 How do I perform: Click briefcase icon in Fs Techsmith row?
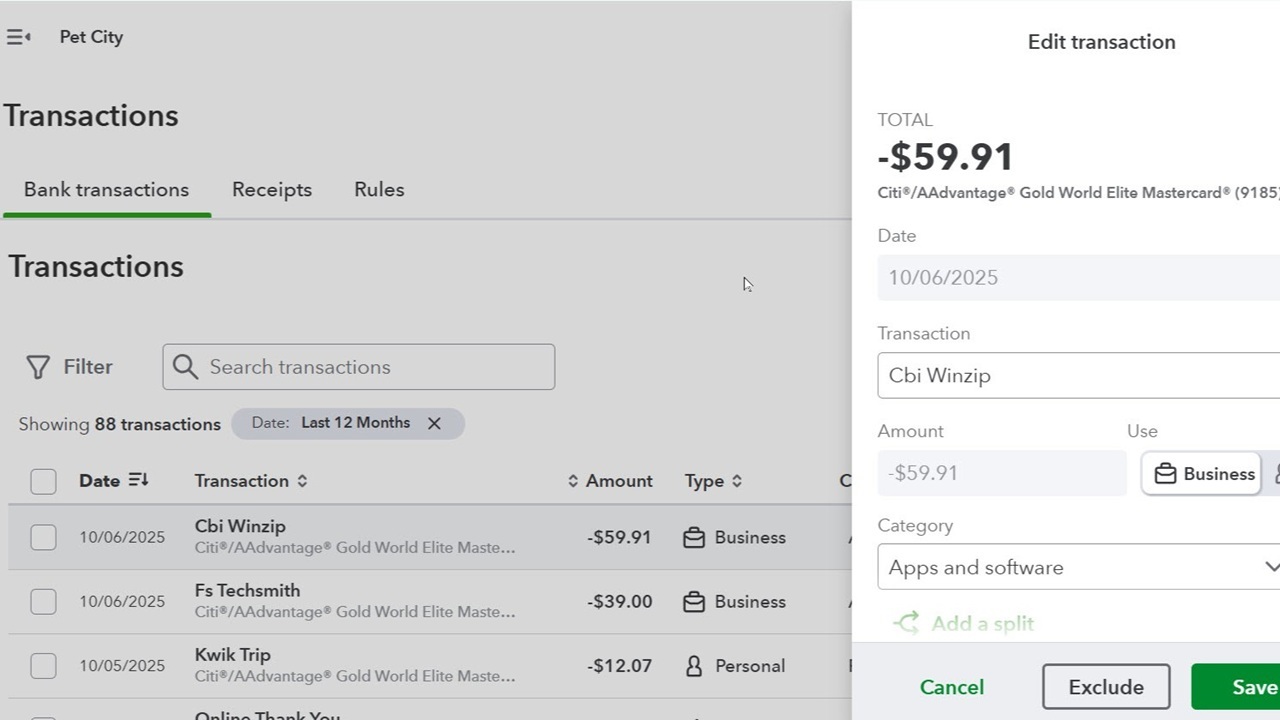click(x=694, y=602)
